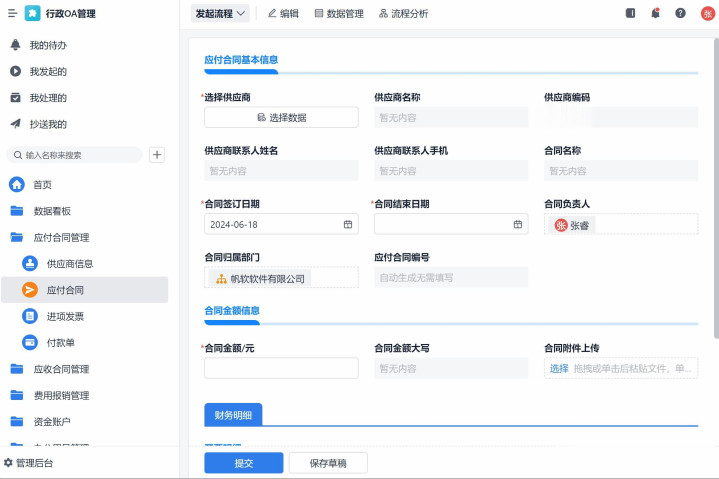Click 选择 link for contract attachment upload
719x479 pixels.
tap(558, 368)
